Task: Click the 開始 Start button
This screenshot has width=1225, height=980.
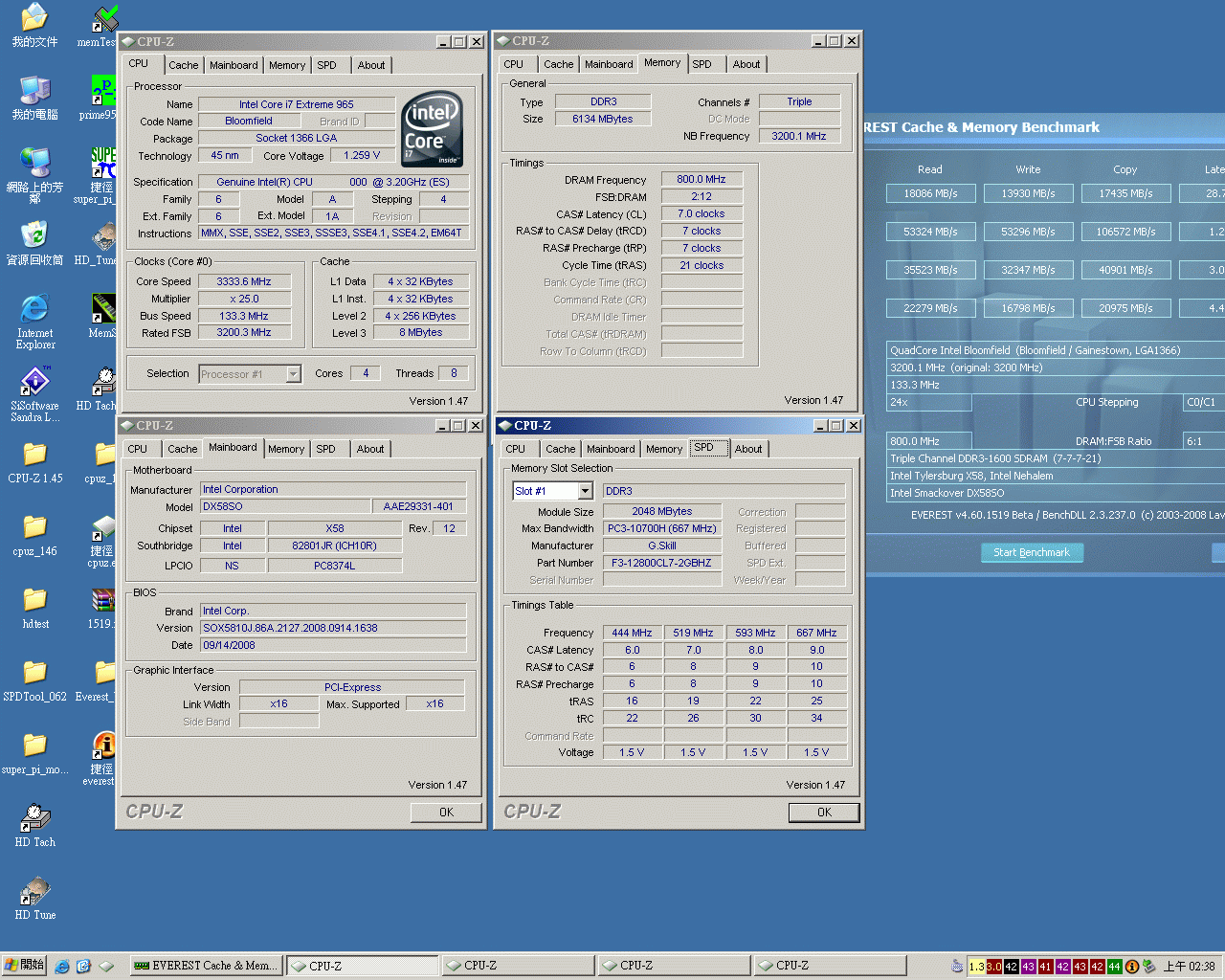Action: 25,966
